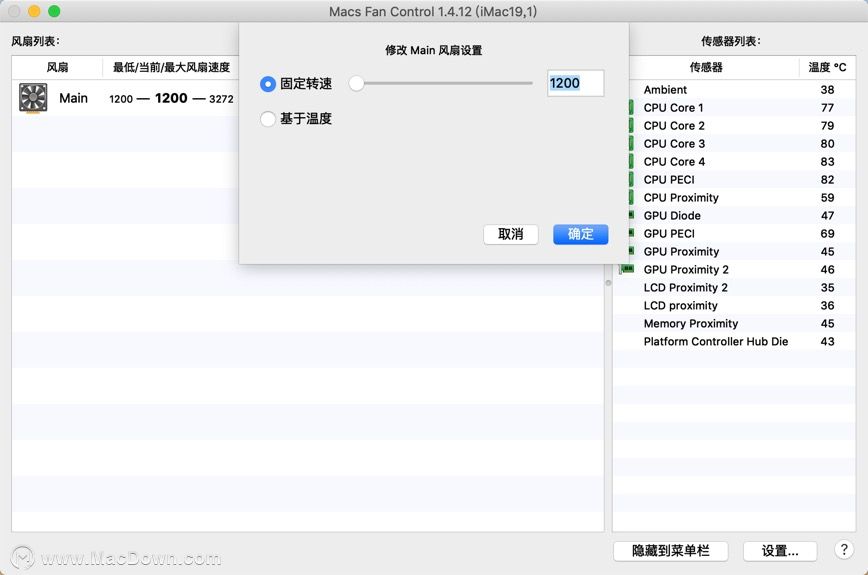Click the 取消 button
Image resolution: width=868 pixels, height=575 pixels.
[510, 234]
